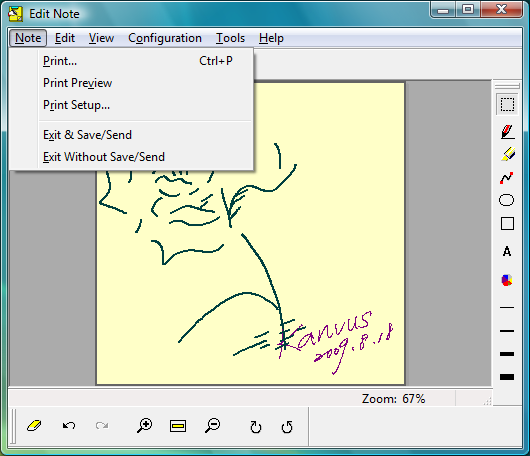Click the right toolbar's grip handle
Image resolution: width=530 pixels, height=456 pixels.
tap(507, 86)
